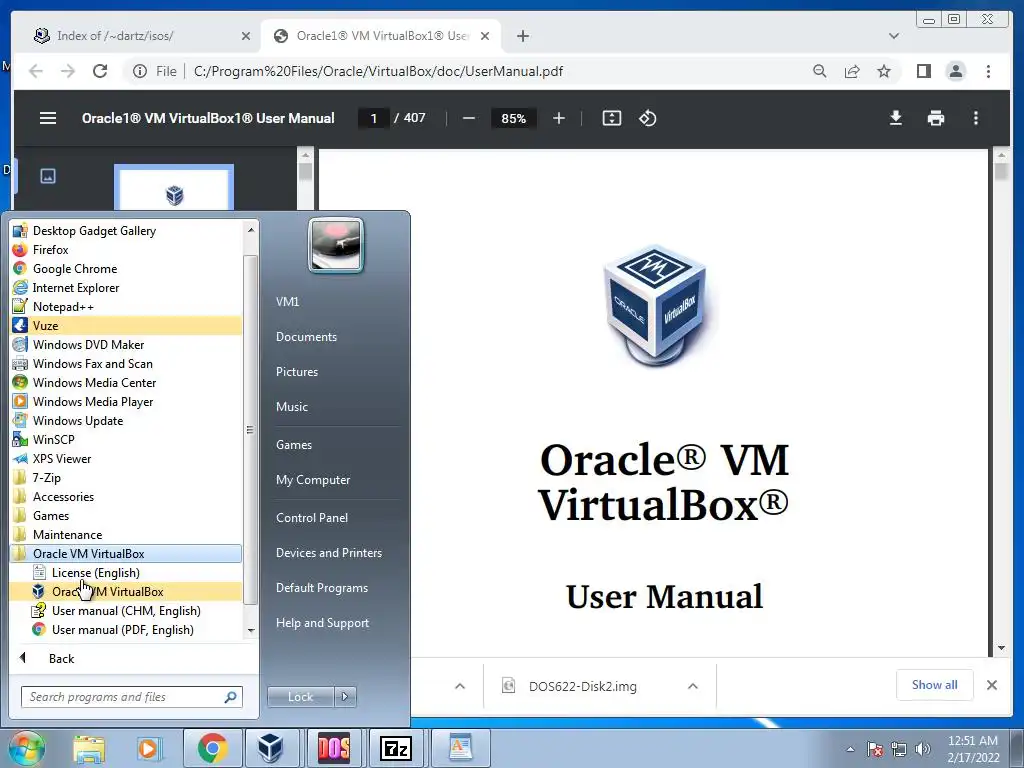
Task: Bookmark this page with the star icon
Action: pyautogui.click(x=884, y=71)
